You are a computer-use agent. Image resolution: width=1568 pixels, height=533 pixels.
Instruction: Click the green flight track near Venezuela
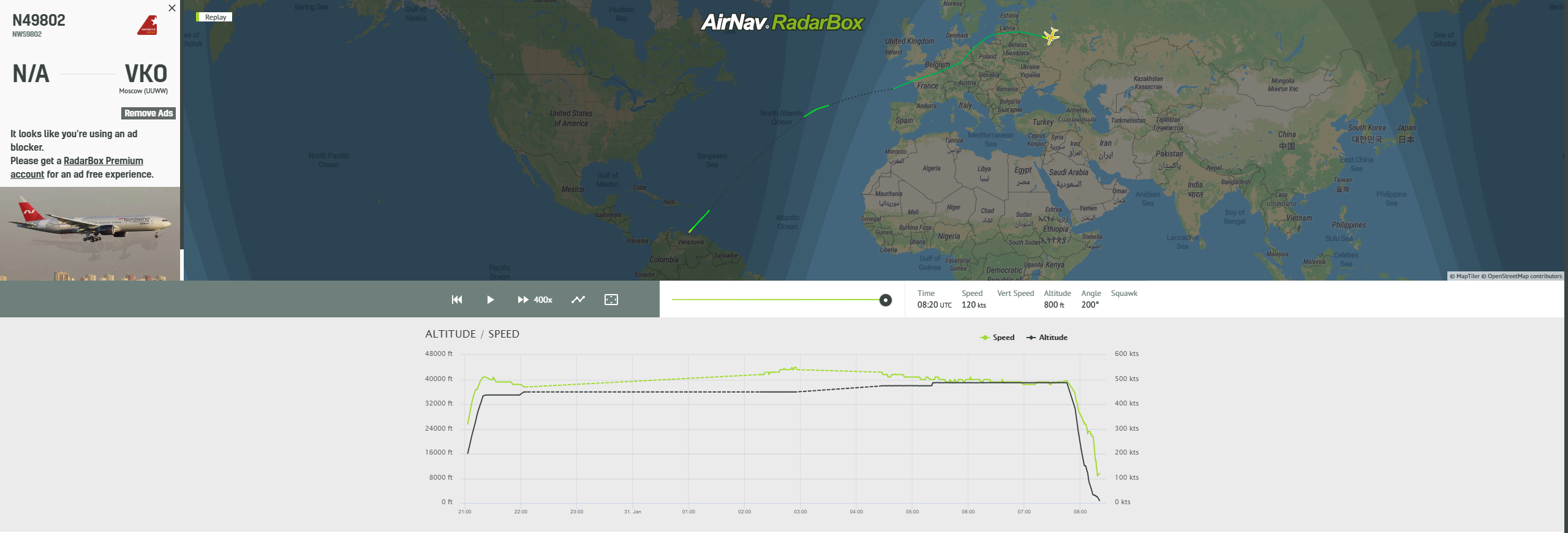[x=699, y=221]
